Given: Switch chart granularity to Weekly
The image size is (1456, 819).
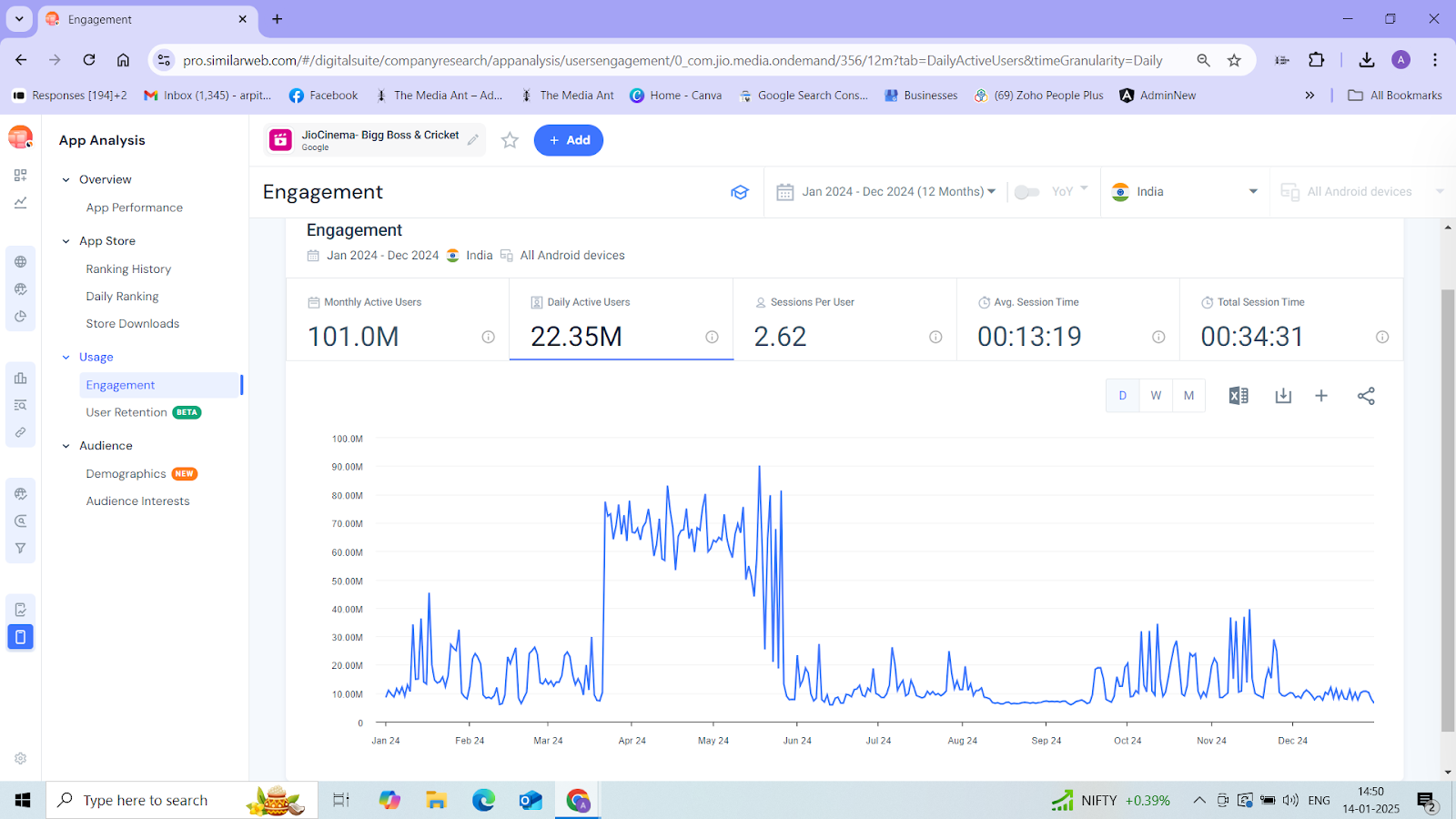Looking at the screenshot, I should click(1156, 396).
